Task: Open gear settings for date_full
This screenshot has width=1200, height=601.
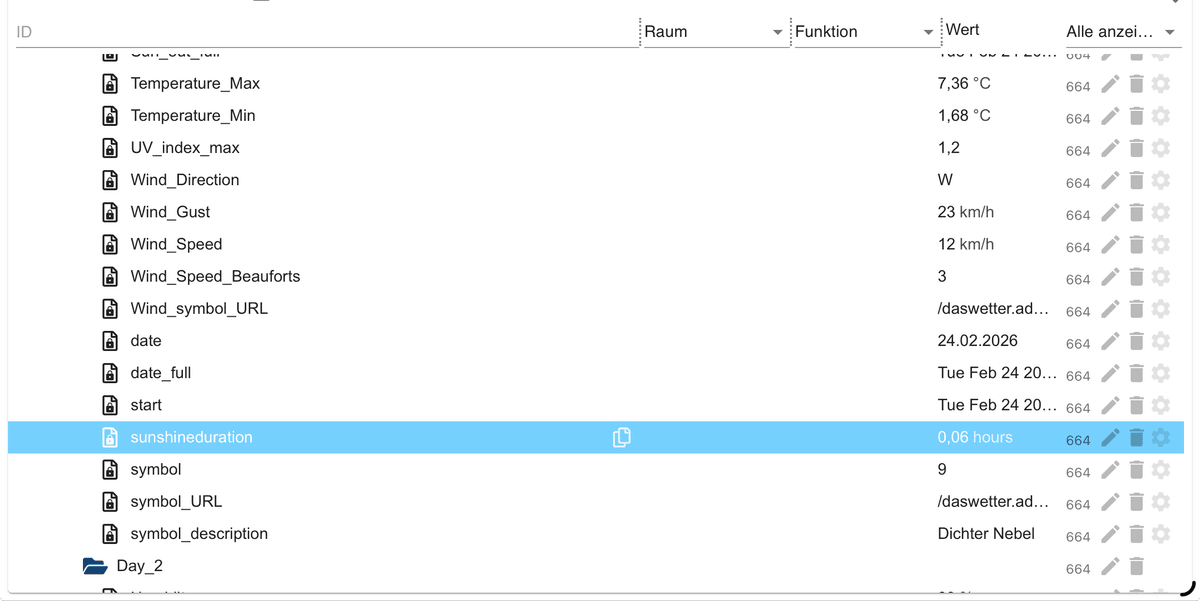Action: pos(1160,373)
